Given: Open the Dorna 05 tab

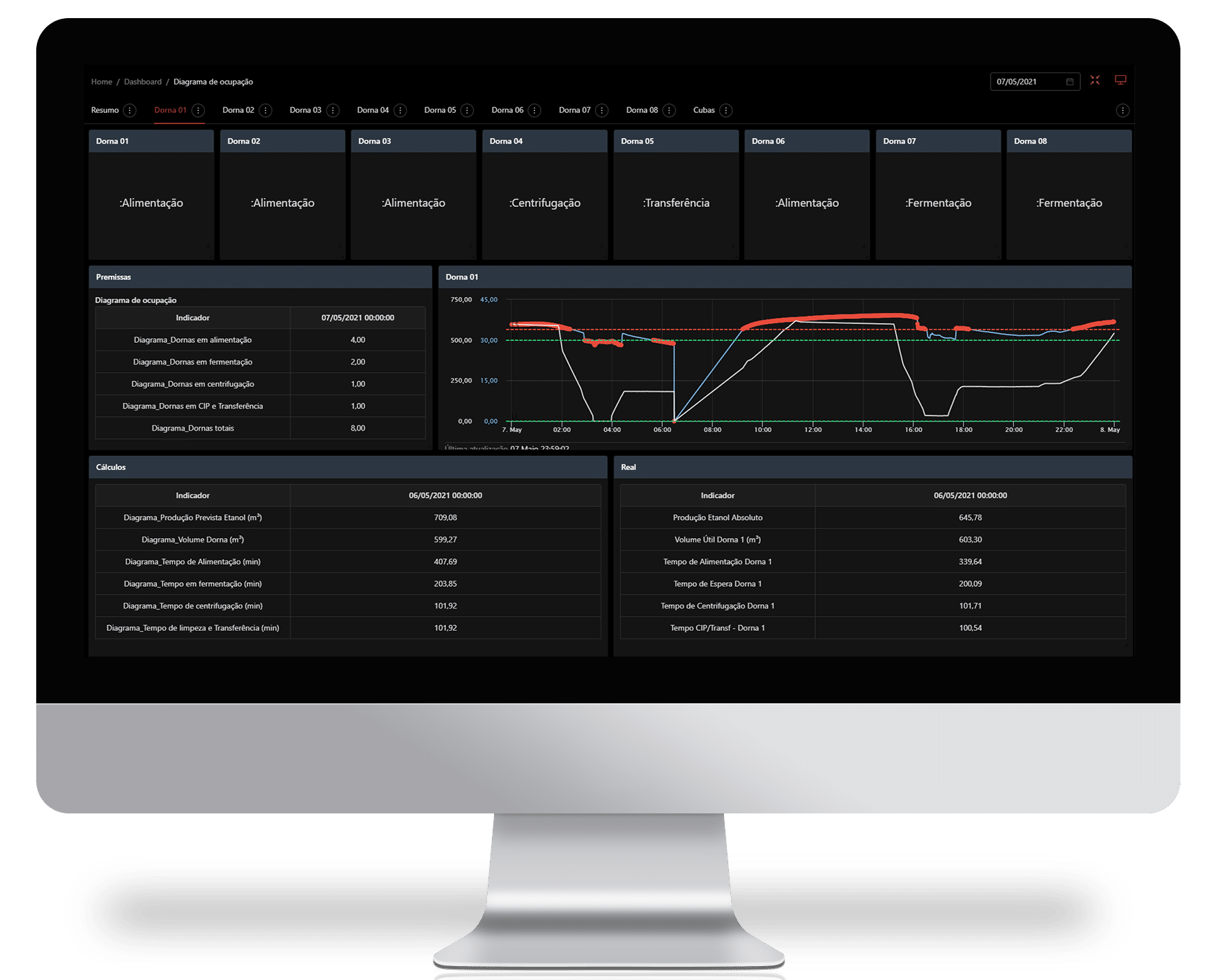Looking at the screenshot, I should [440, 110].
